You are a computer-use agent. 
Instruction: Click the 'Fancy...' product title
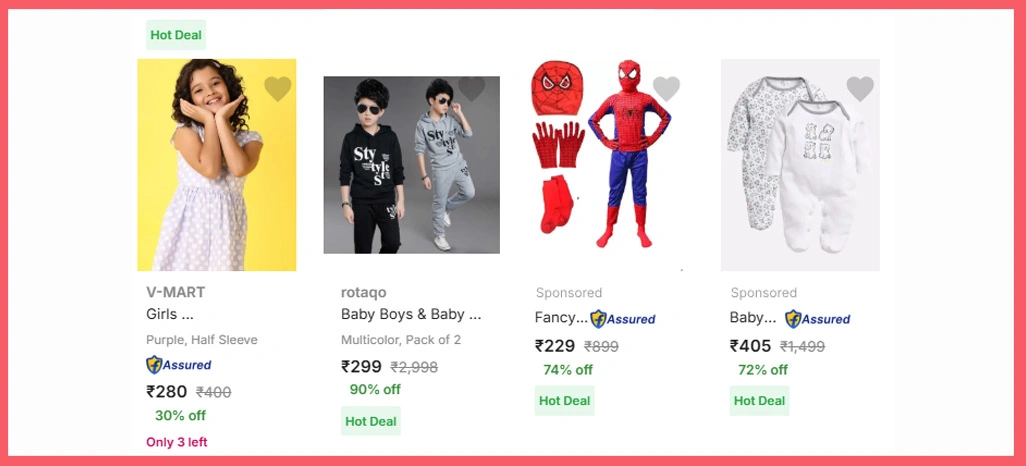pos(561,318)
